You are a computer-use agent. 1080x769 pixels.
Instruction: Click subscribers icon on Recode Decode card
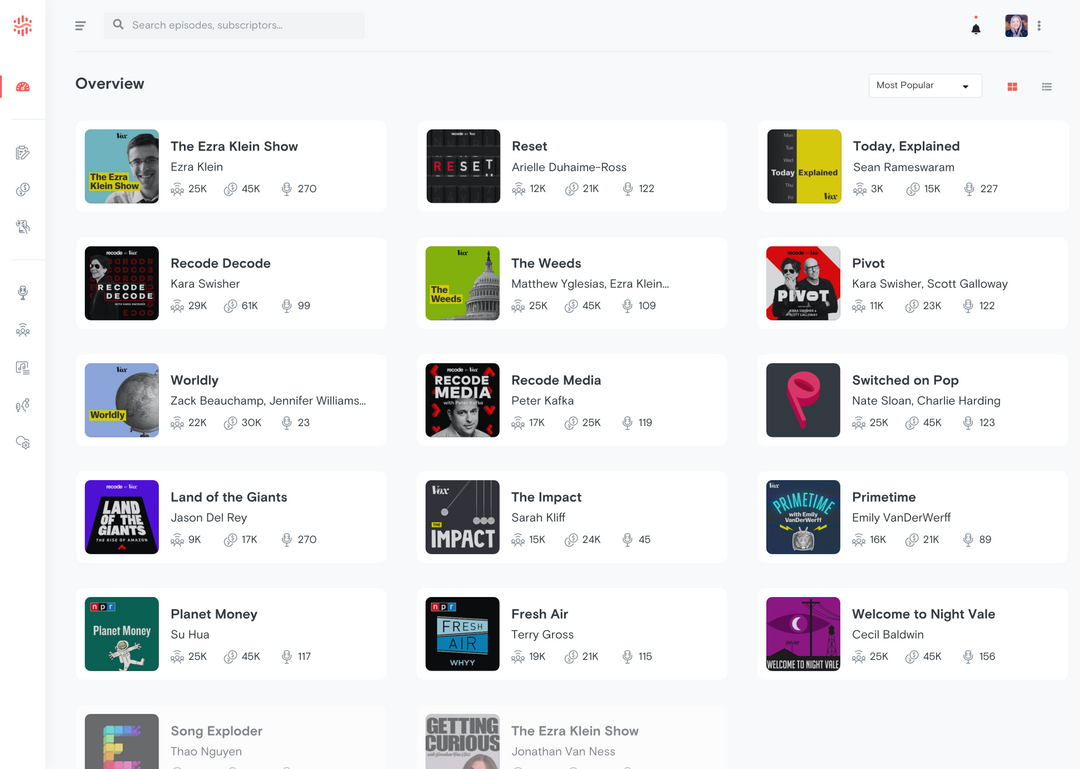[x=177, y=306]
